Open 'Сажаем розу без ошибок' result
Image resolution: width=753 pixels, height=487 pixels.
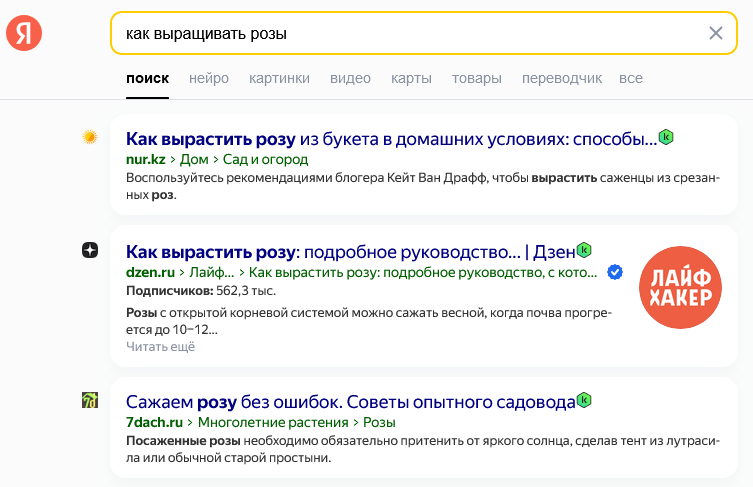pos(350,402)
